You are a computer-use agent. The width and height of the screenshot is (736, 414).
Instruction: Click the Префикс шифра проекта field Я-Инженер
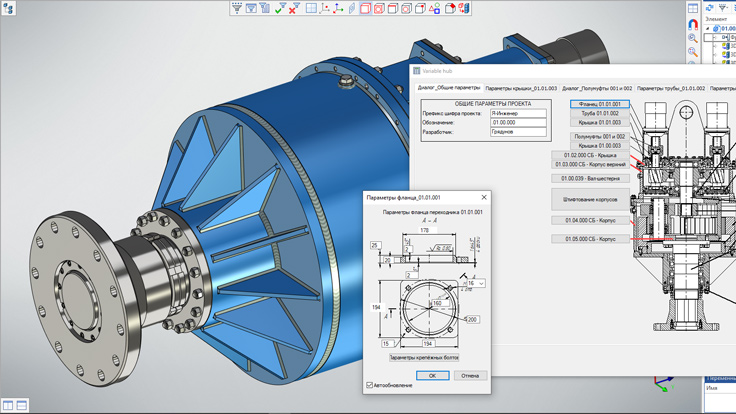518,113
